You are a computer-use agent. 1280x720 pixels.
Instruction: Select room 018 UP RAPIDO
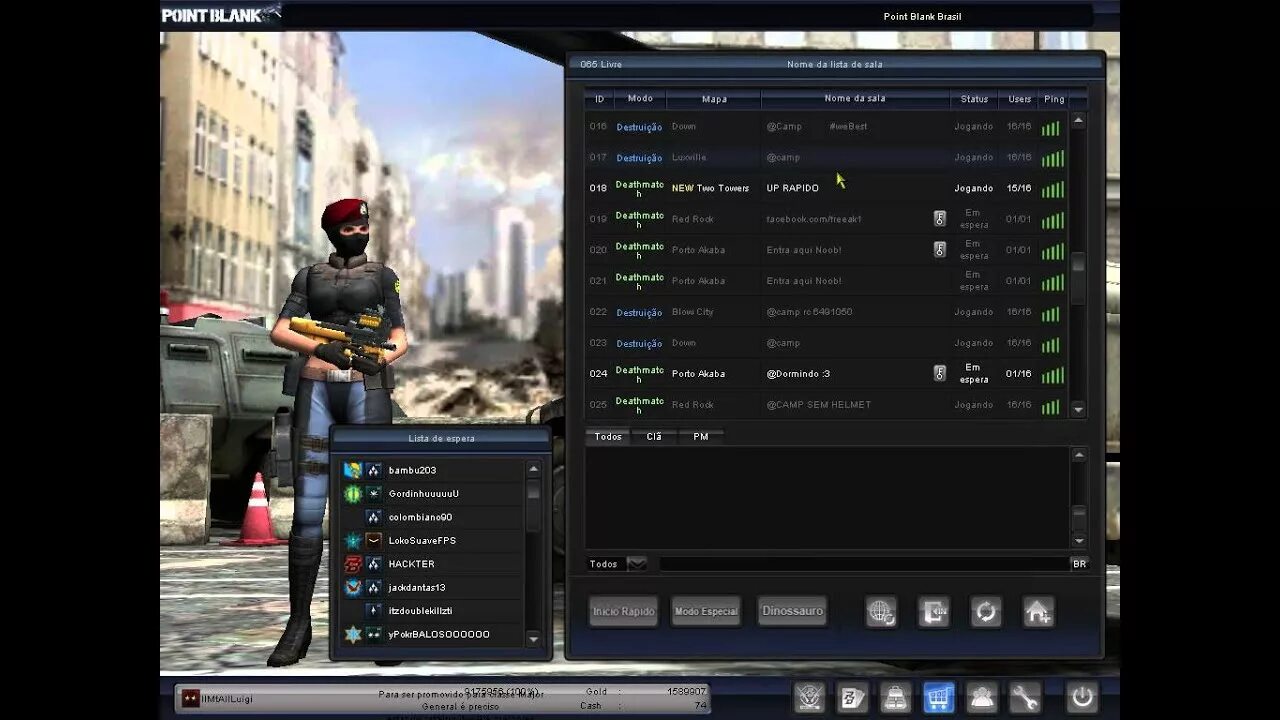click(826, 188)
